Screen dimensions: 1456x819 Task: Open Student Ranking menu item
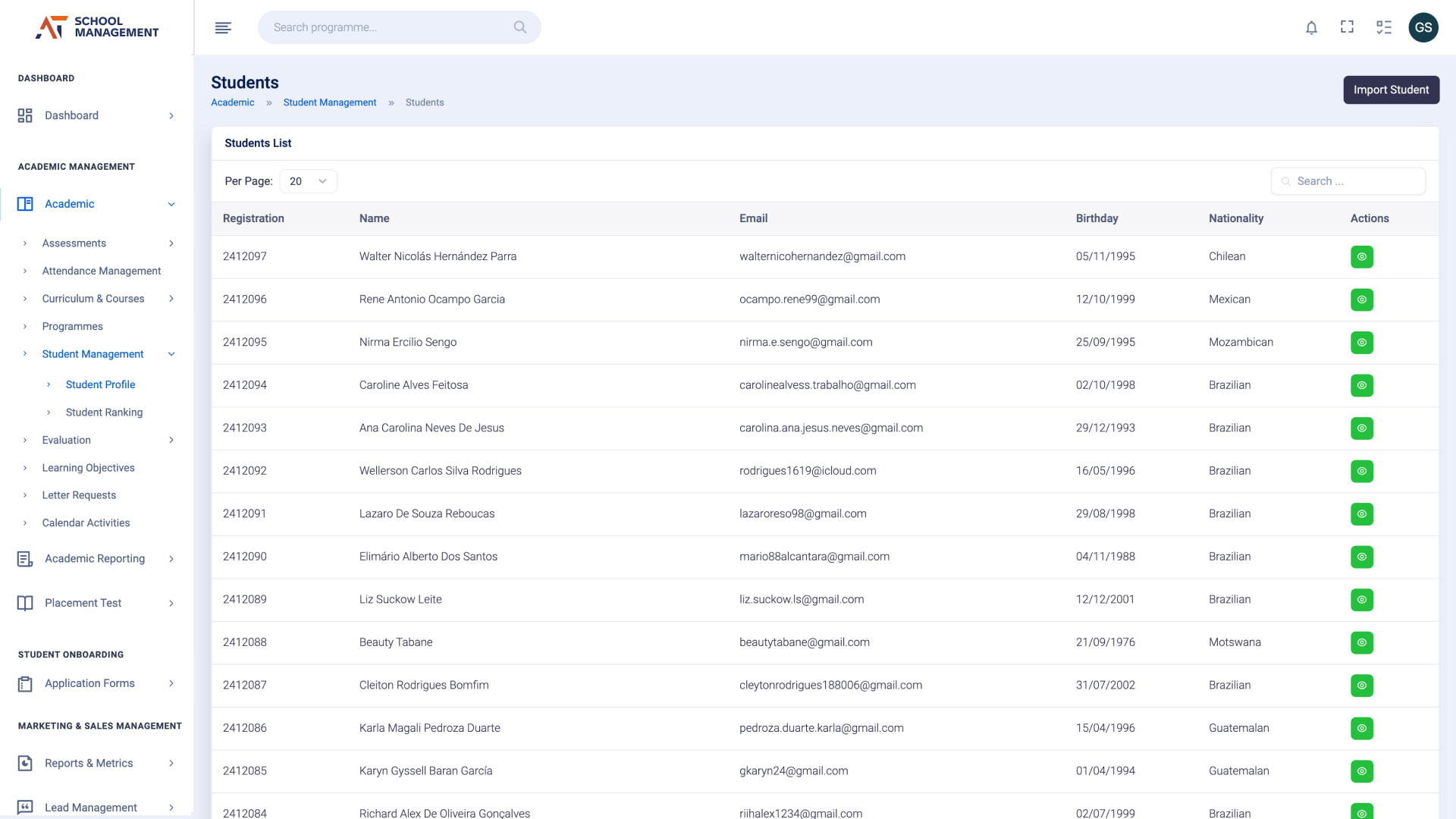pyautogui.click(x=104, y=413)
